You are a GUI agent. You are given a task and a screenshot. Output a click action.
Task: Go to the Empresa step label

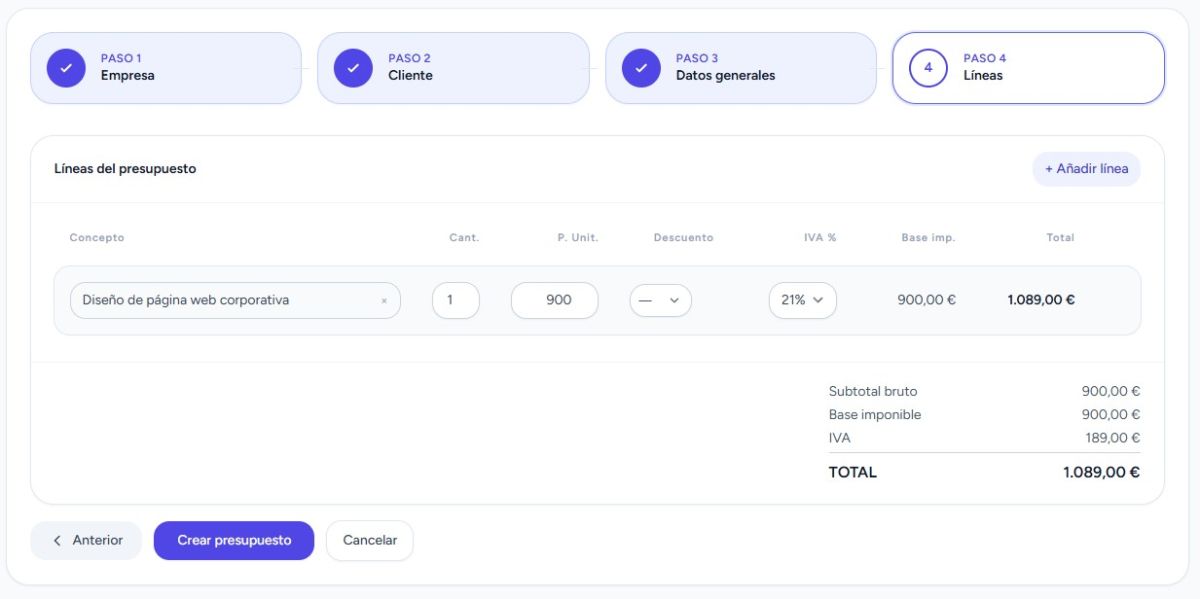point(127,75)
